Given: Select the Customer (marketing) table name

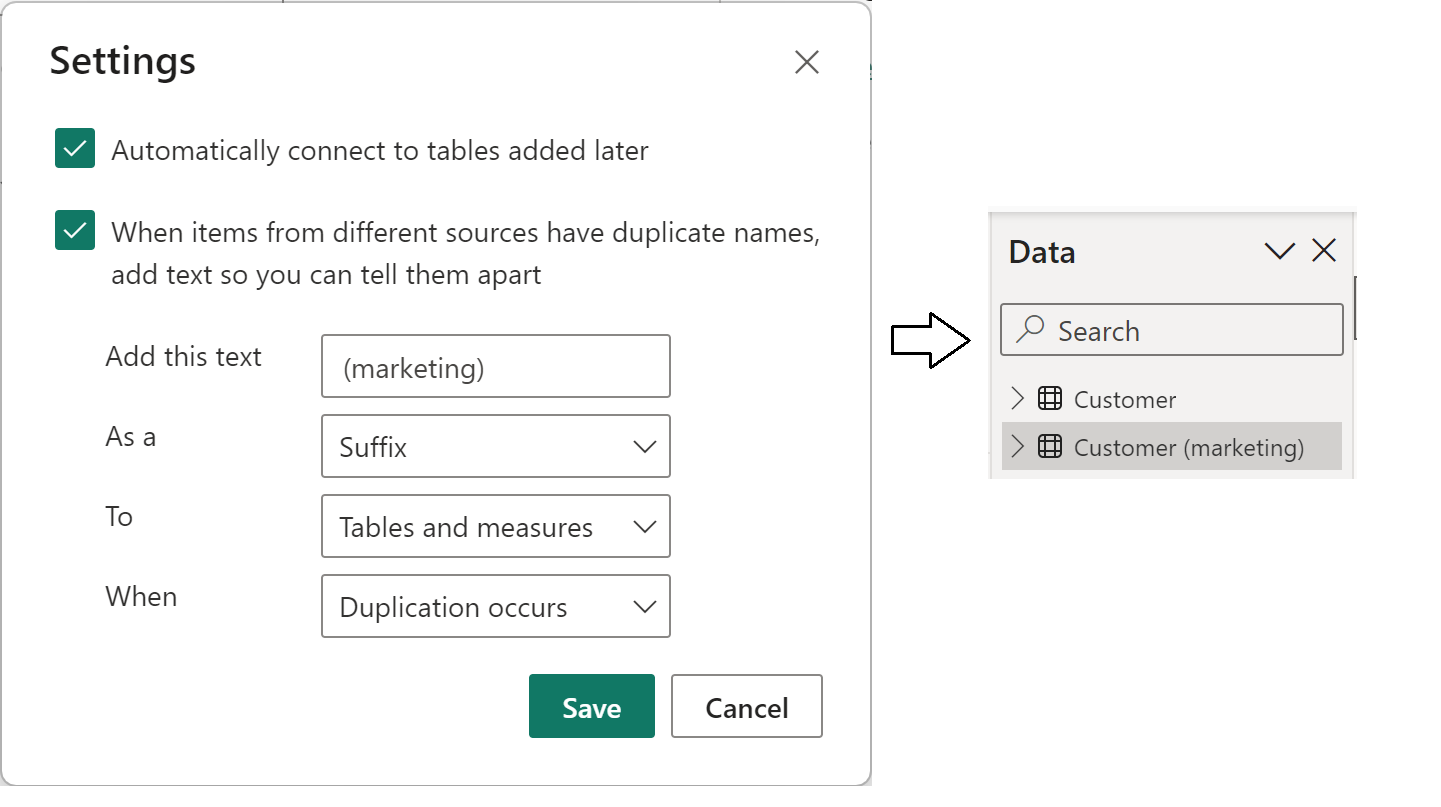Looking at the screenshot, I should coord(1189,448).
